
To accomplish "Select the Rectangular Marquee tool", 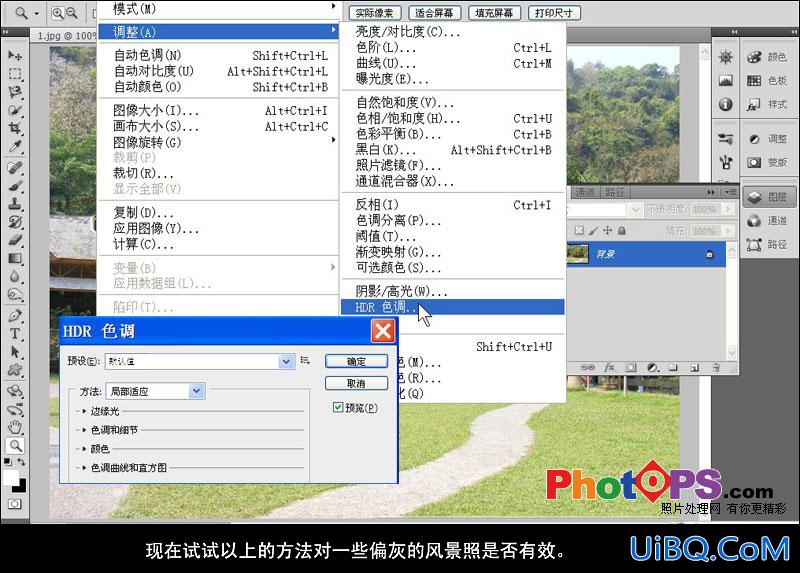I will pyautogui.click(x=15, y=74).
